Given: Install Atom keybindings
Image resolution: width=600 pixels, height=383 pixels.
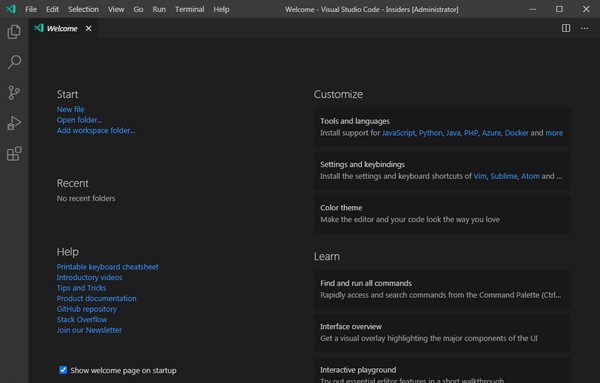Looking at the screenshot, I should 530,176.
